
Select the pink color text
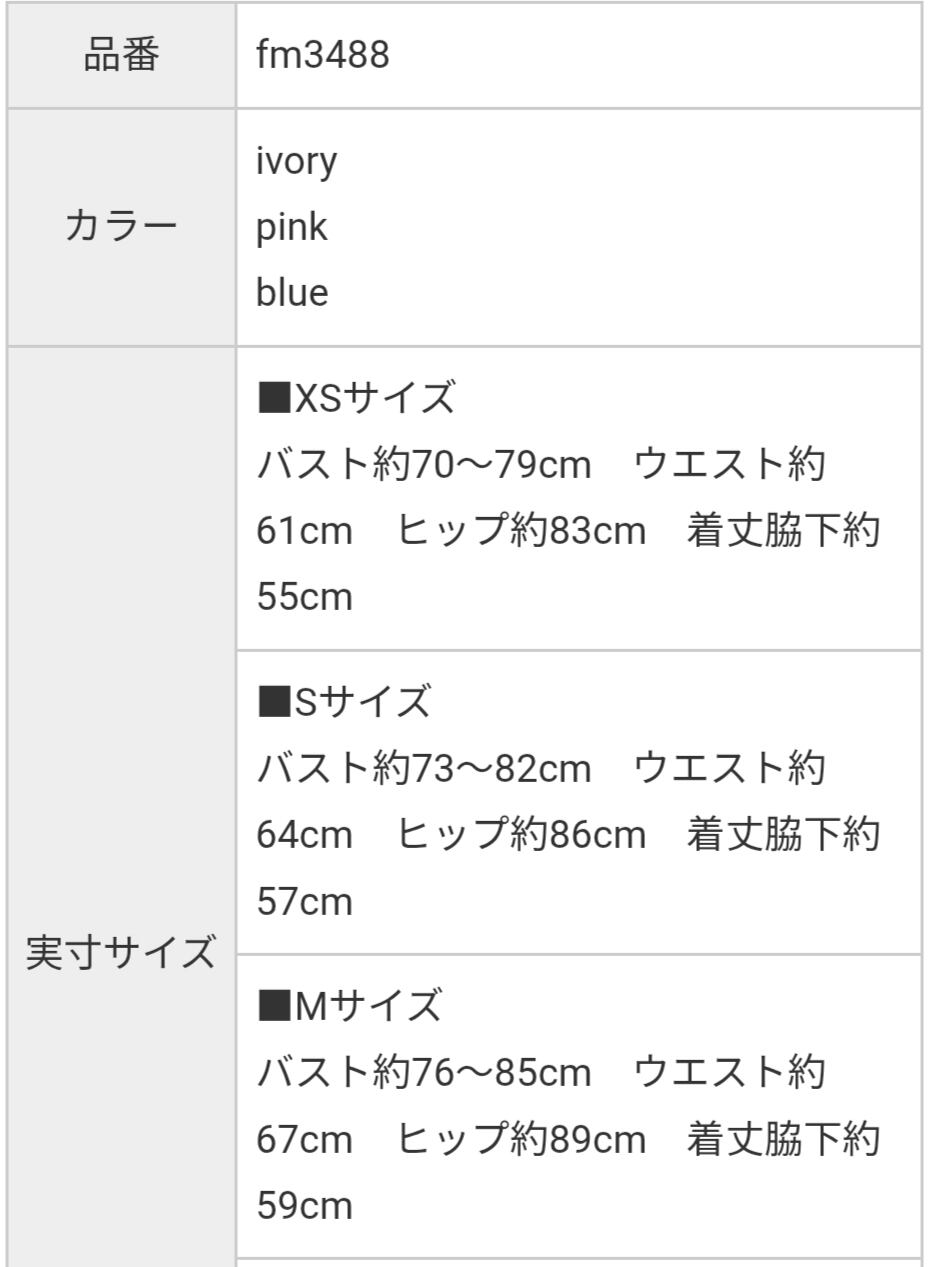point(292,227)
